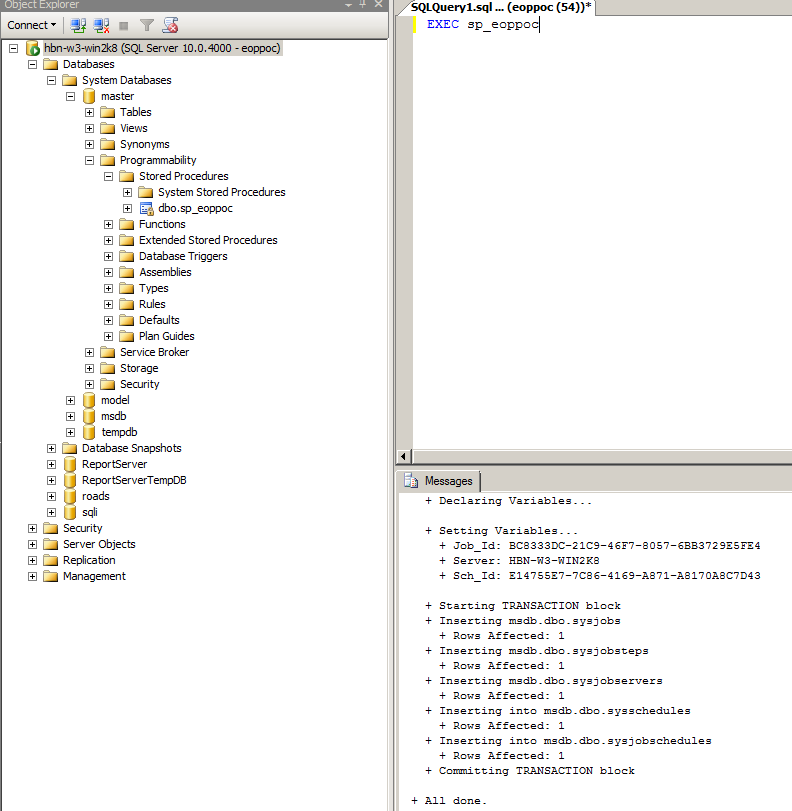Collapse the Stored Procedures folder
This screenshot has width=792, height=811.
tap(109, 176)
